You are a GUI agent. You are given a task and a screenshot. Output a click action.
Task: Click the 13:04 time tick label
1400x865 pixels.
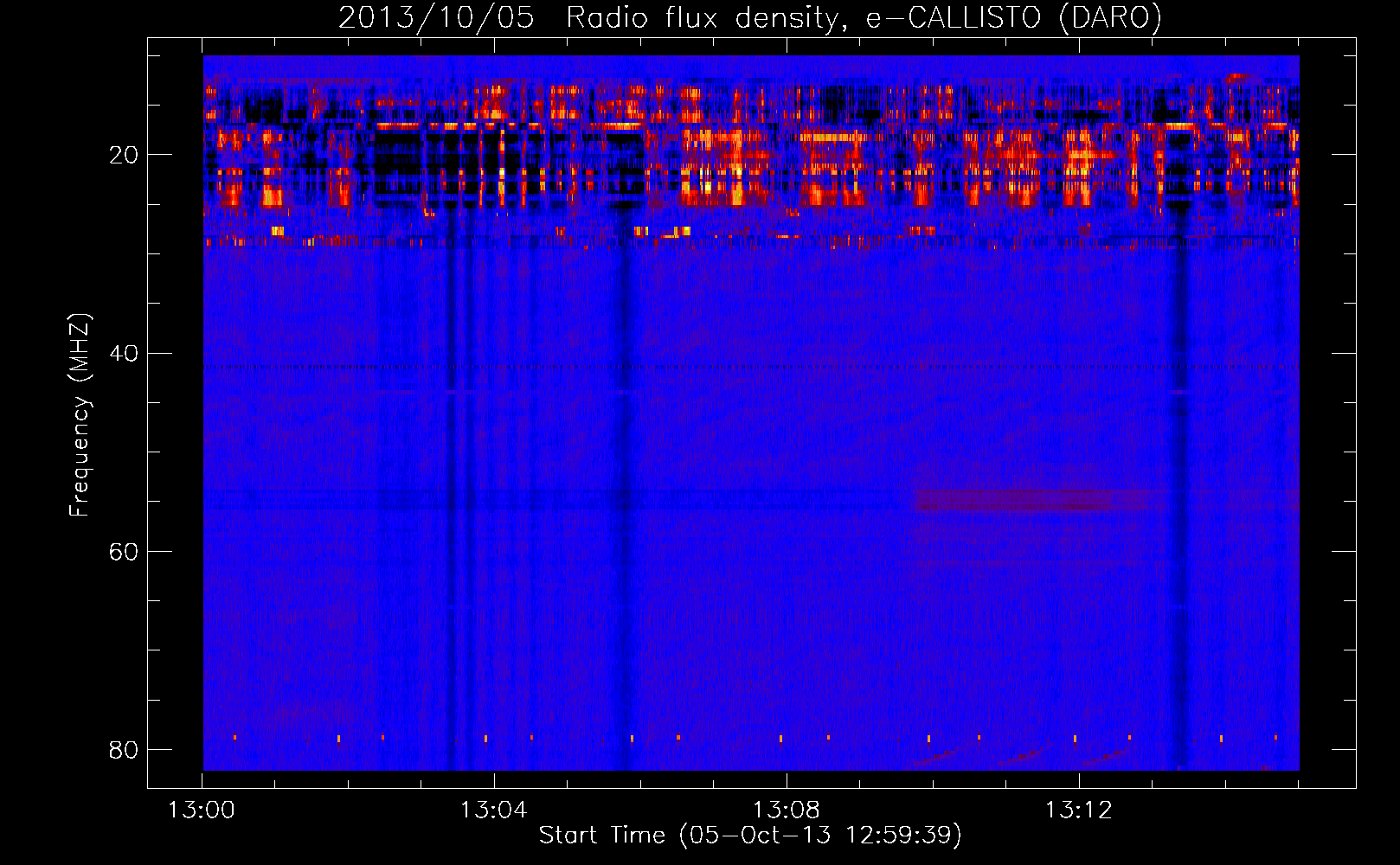(493, 811)
